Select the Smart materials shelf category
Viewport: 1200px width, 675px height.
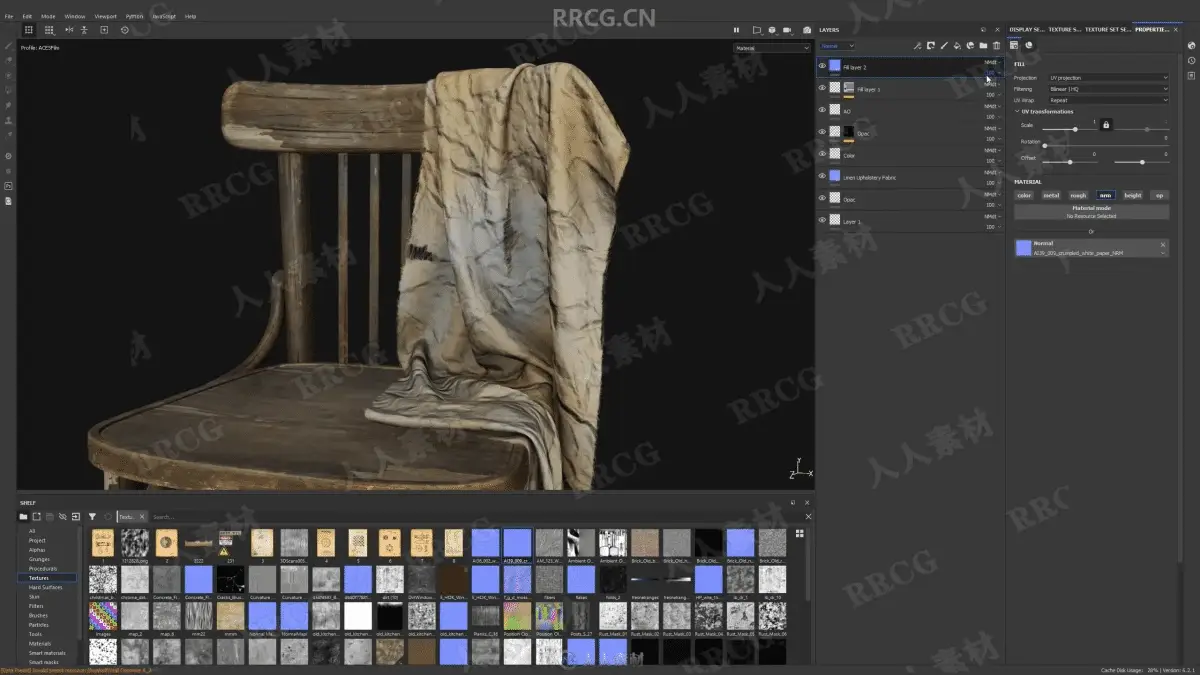point(46,653)
